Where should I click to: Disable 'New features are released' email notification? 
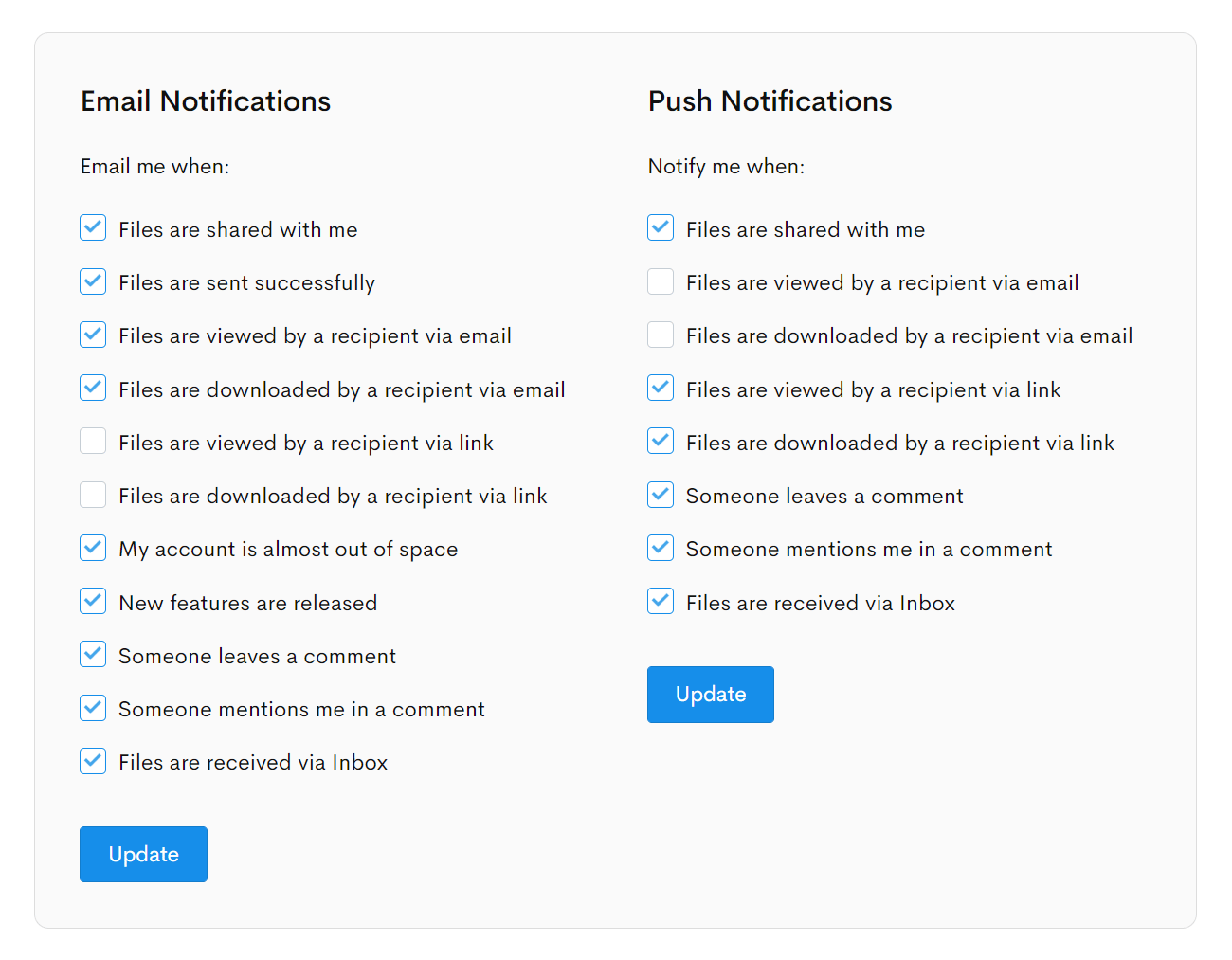(92, 601)
